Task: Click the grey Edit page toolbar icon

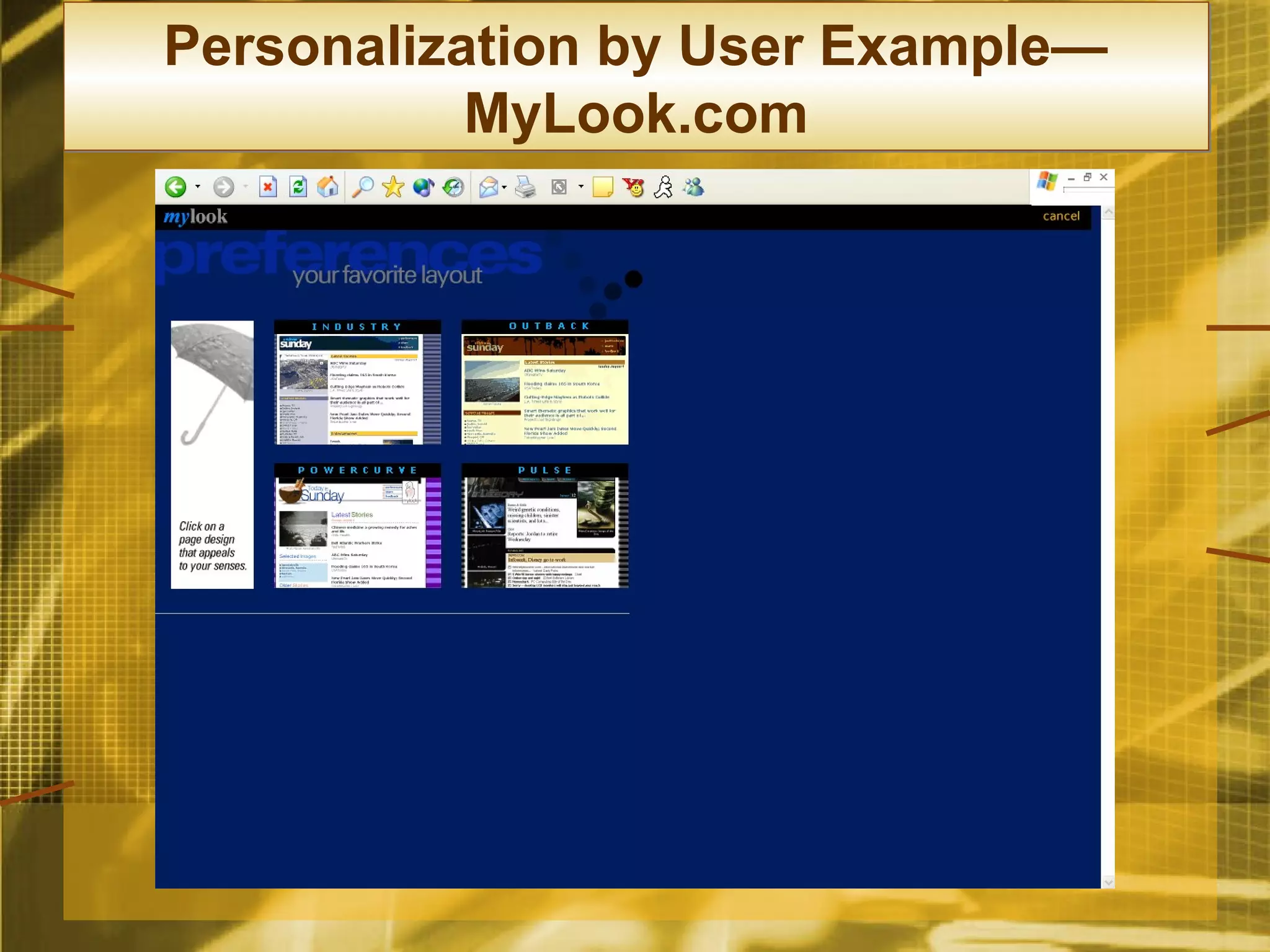Action: [x=559, y=187]
